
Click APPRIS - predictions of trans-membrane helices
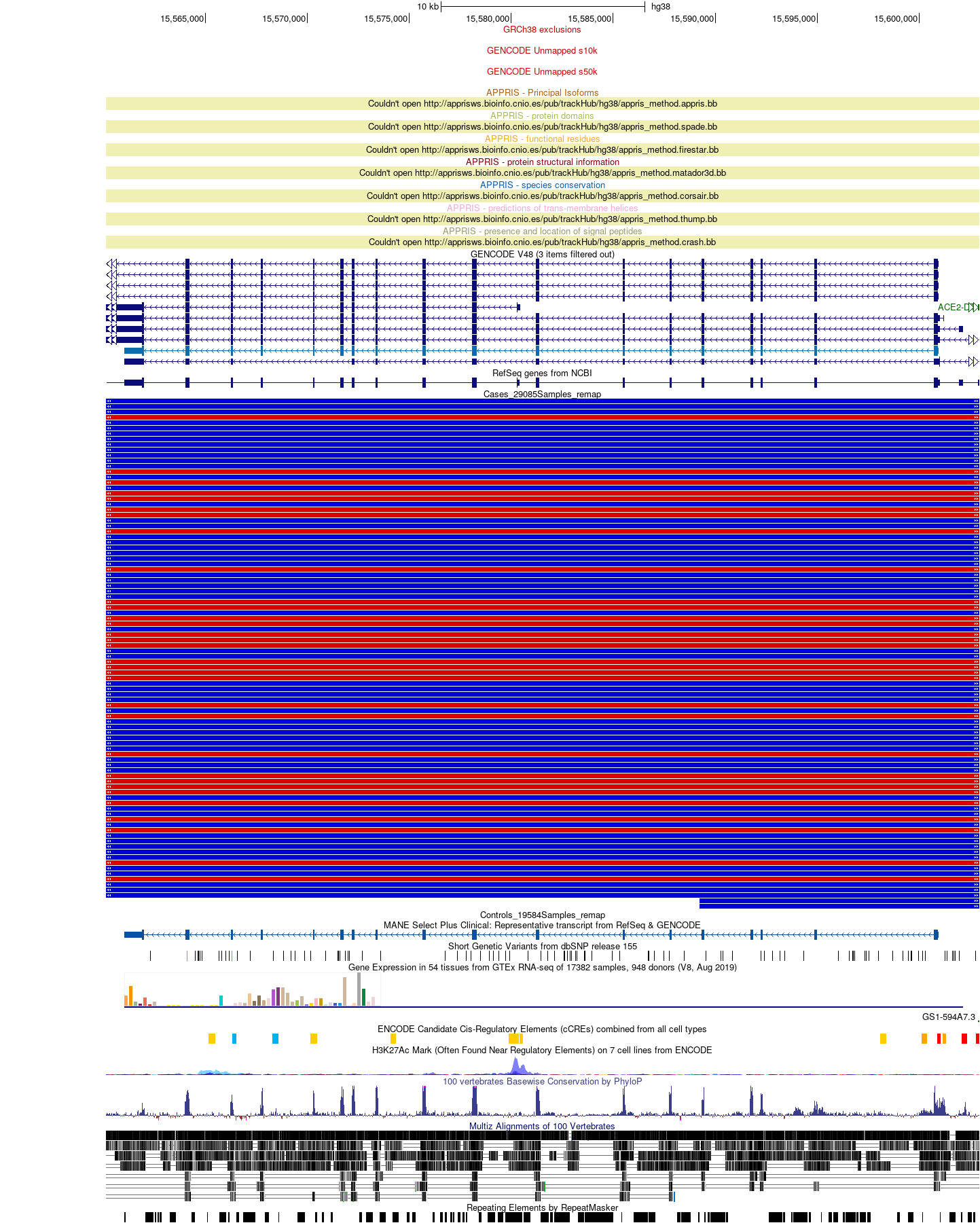tap(542, 208)
